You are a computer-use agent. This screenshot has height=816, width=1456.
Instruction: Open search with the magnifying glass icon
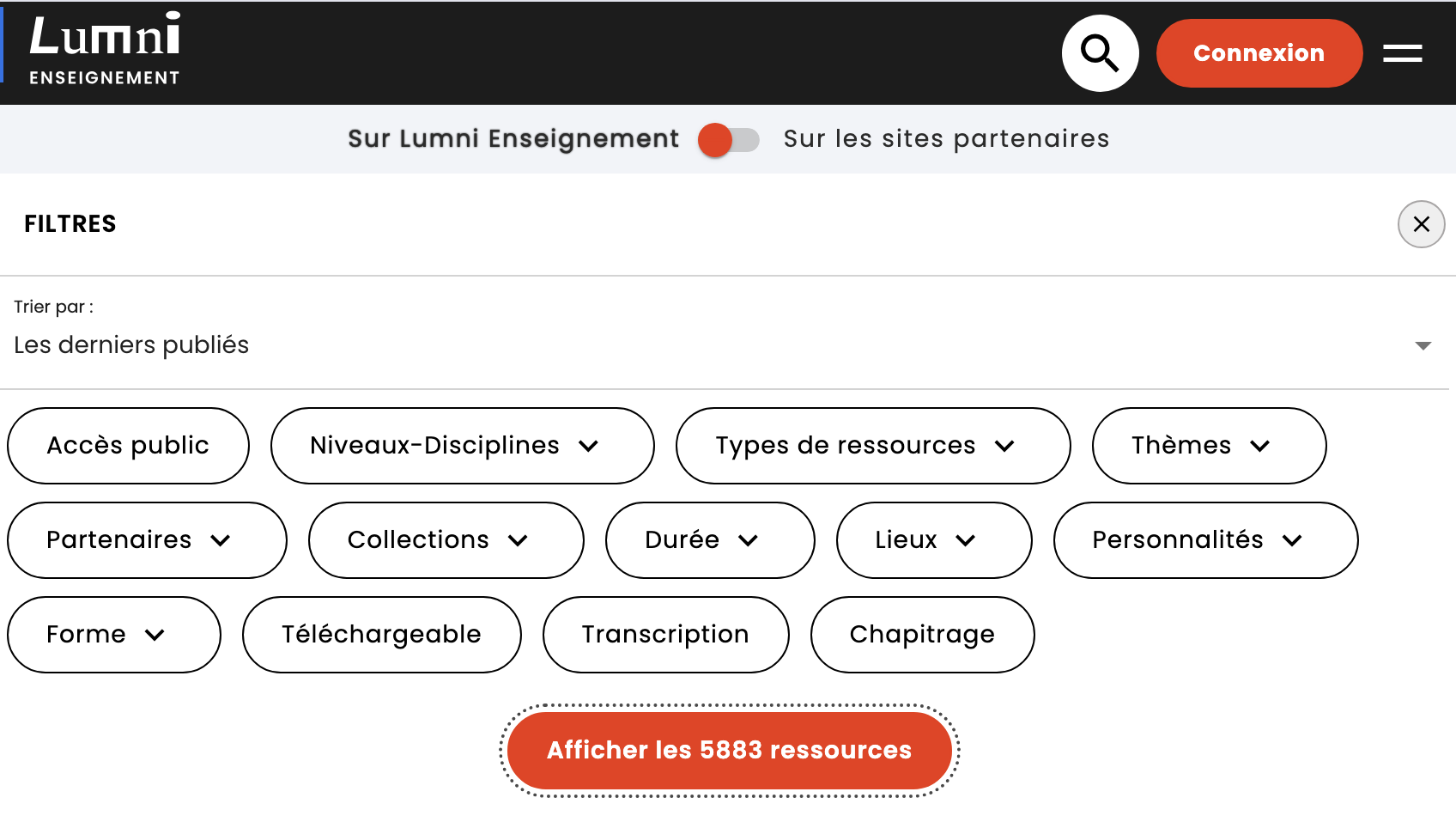1100,53
